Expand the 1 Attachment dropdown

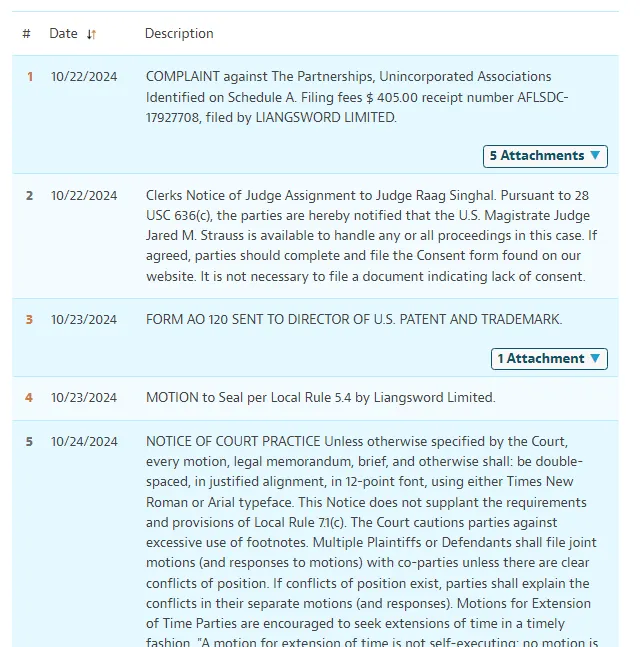549,359
